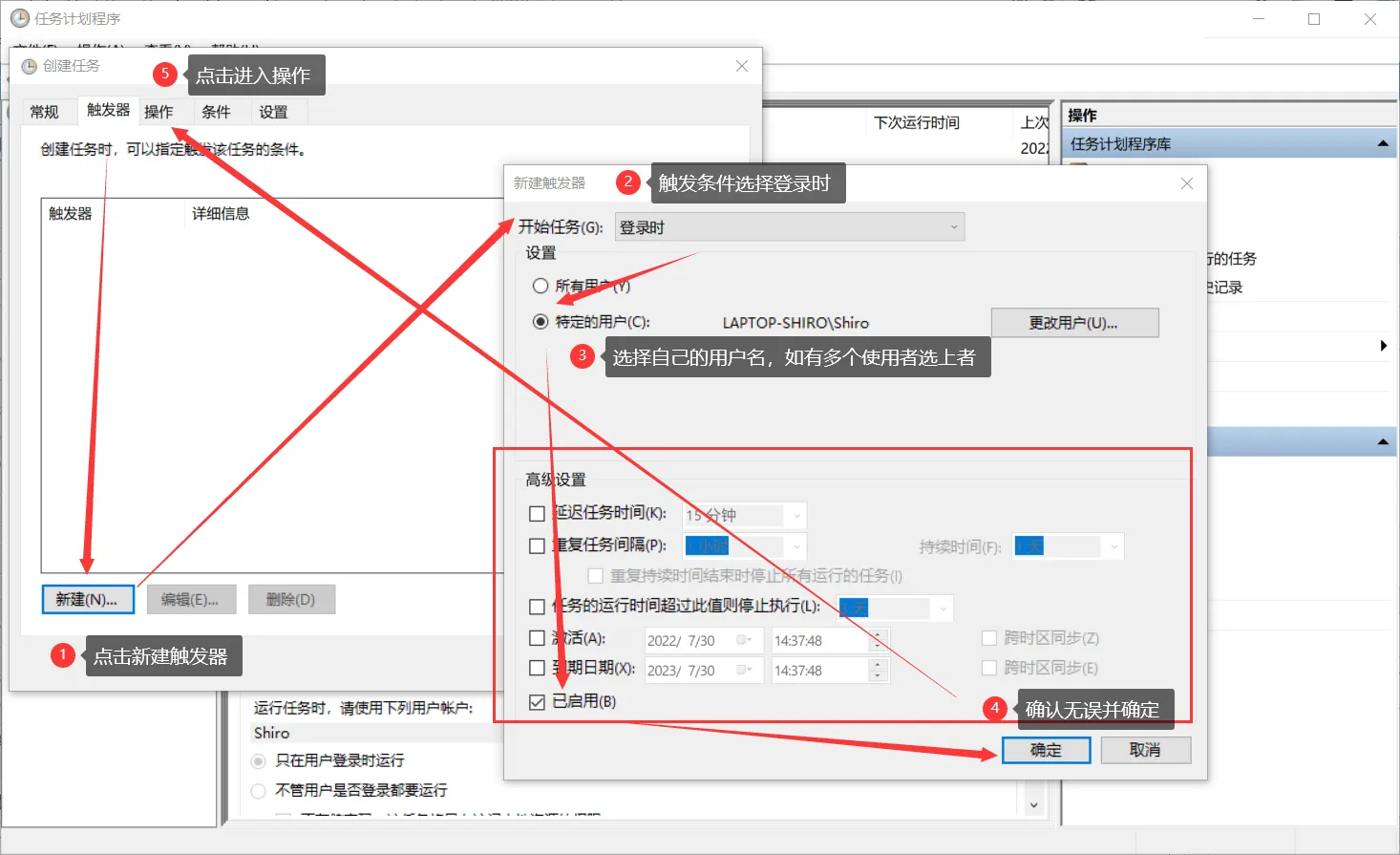Click the expiration time field 14:37:48 beside 2023/7/30

(x=819, y=671)
